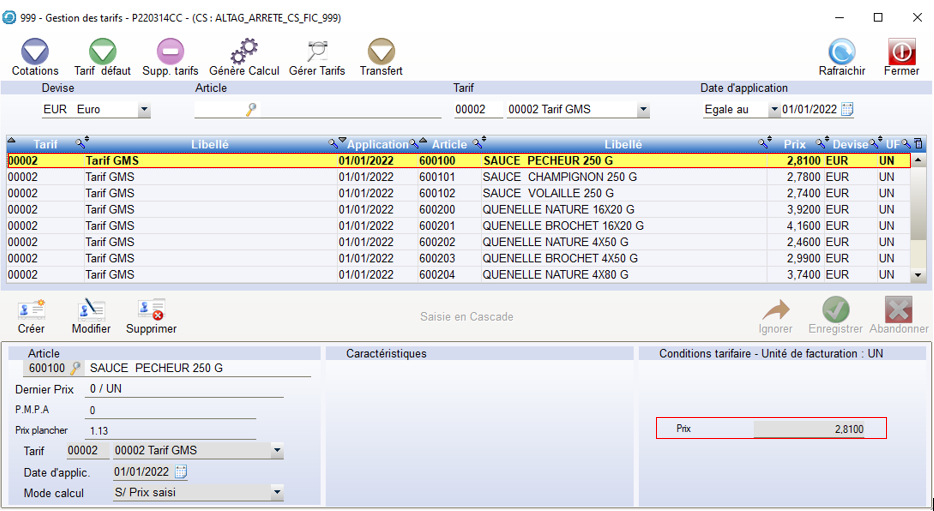
Task: Open the calendar picker beside the top date field
Action: pyautogui.click(x=847, y=110)
